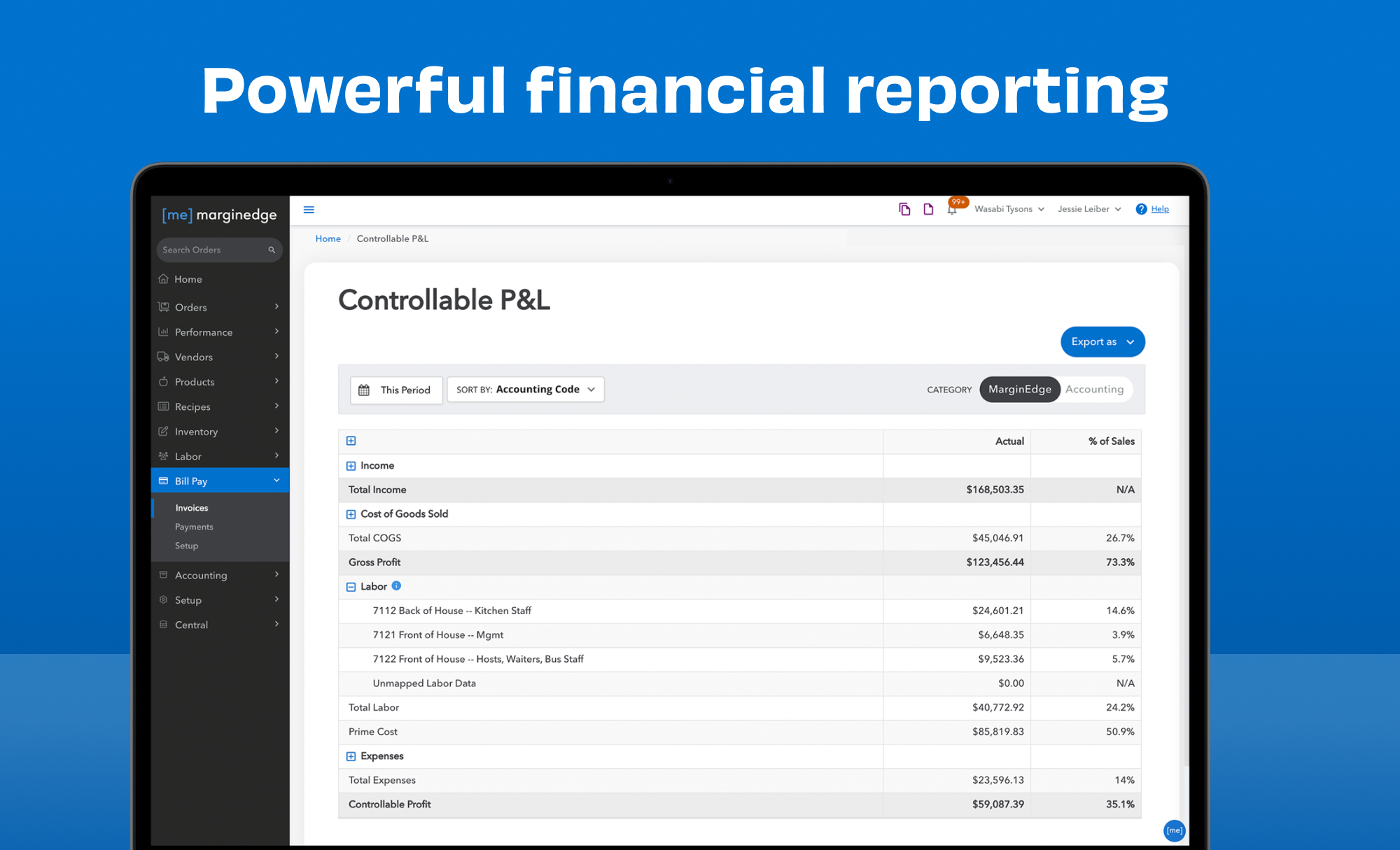1400x850 pixels.
Task: Open Payments under Bill Pay
Action: 194,527
